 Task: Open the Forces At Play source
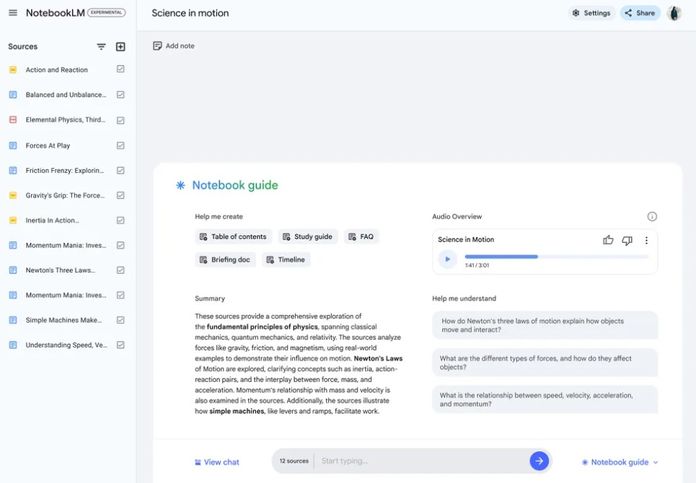[x=47, y=145]
